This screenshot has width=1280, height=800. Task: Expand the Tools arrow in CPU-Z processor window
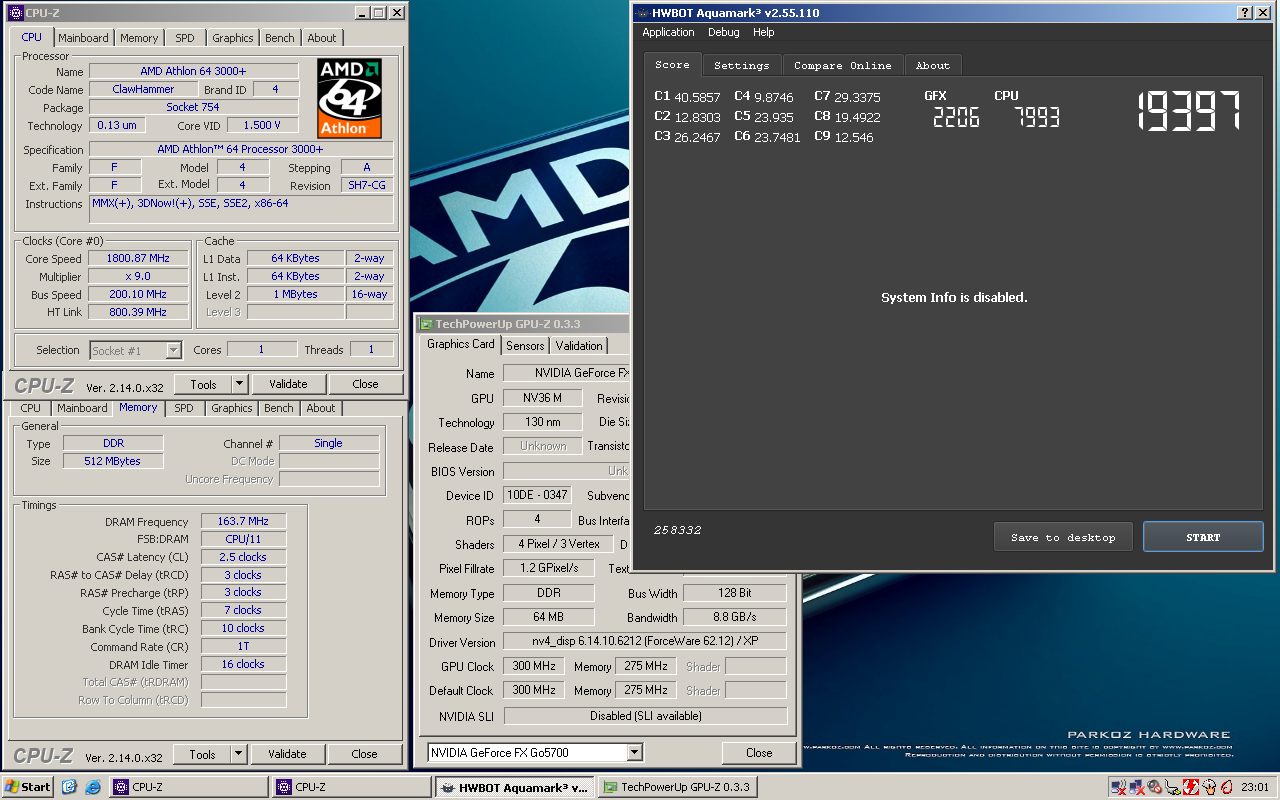[240, 384]
